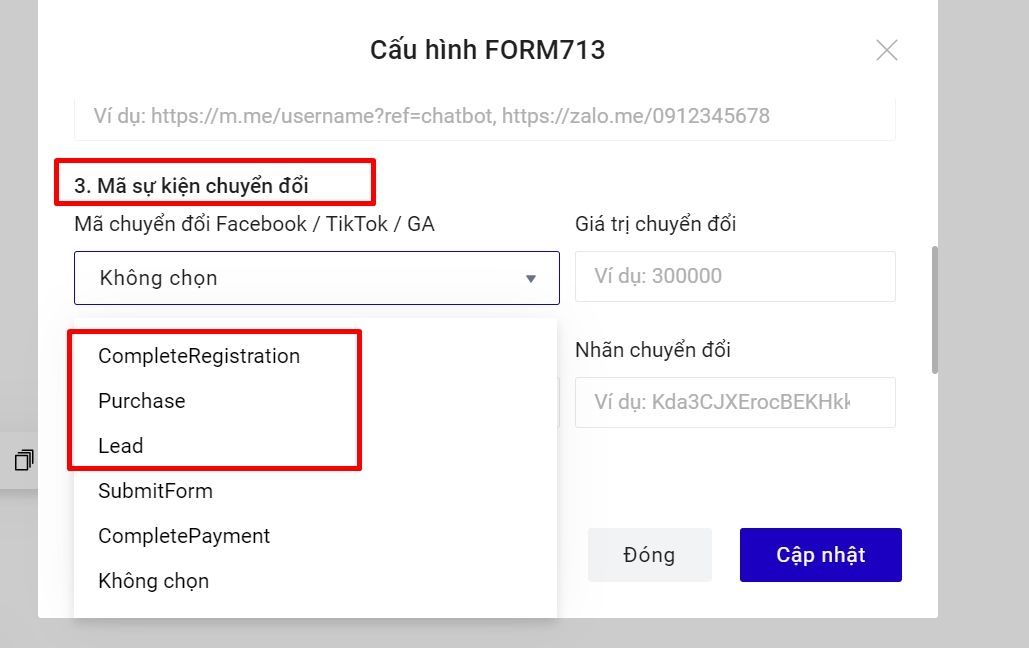Click the Đóng button
Image resolution: width=1029 pixels, height=648 pixels.
click(x=649, y=555)
